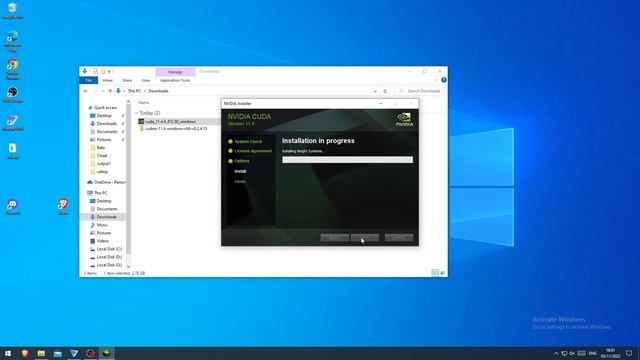Open the OBS Studio desktop shortcut

click(13, 94)
